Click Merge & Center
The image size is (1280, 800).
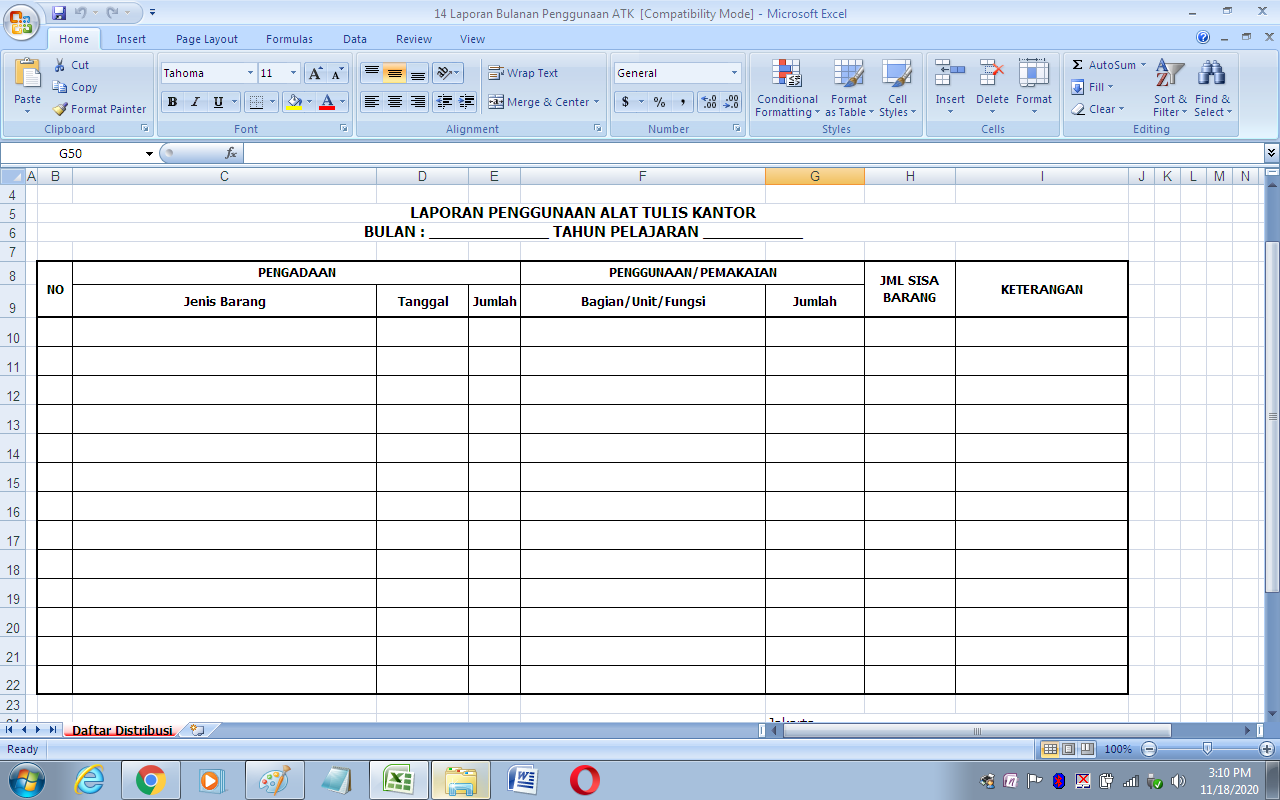(543, 102)
